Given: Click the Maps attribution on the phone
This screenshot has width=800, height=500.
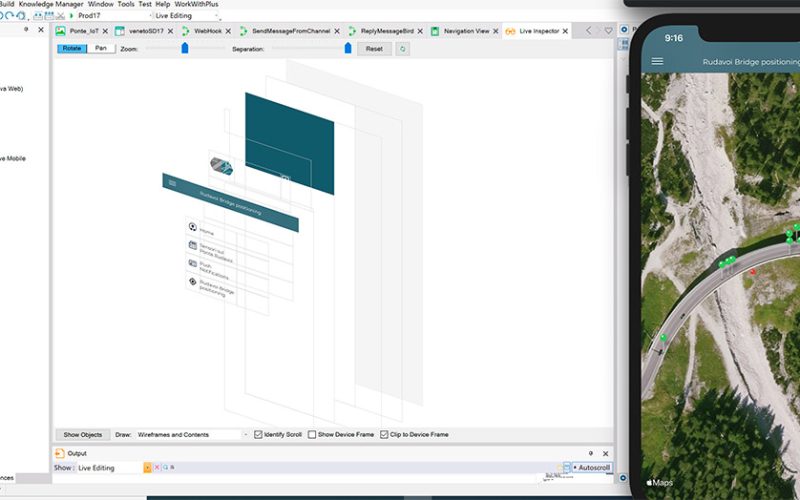Looking at the screenshot, I should point(660,483).
